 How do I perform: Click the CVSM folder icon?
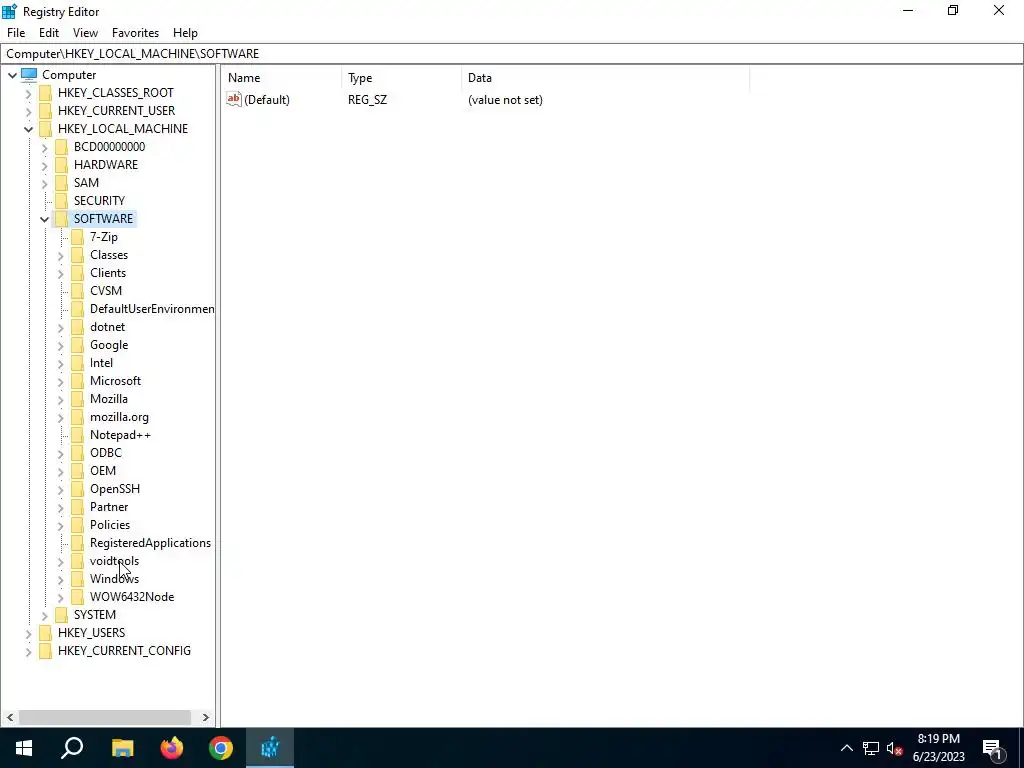[78, 291]
